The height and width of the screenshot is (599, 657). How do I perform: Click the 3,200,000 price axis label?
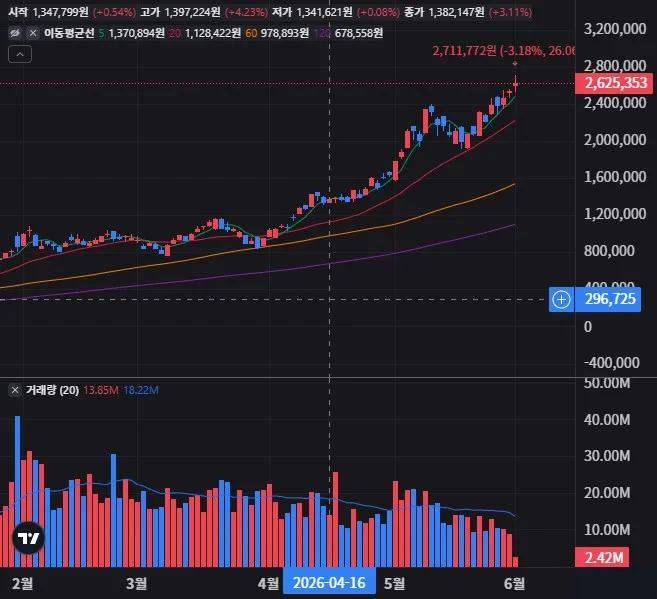coord(615,29)
